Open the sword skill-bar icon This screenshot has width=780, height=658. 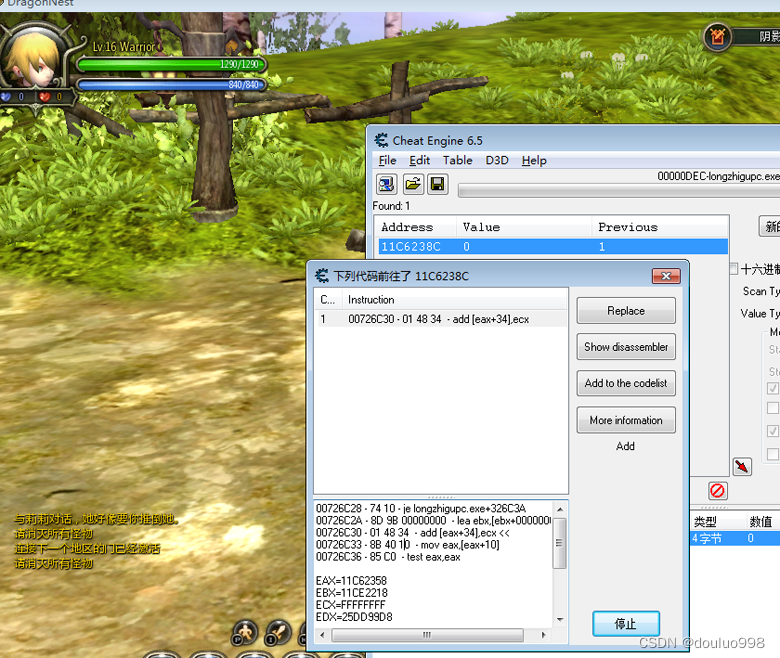tap(278, 633)
